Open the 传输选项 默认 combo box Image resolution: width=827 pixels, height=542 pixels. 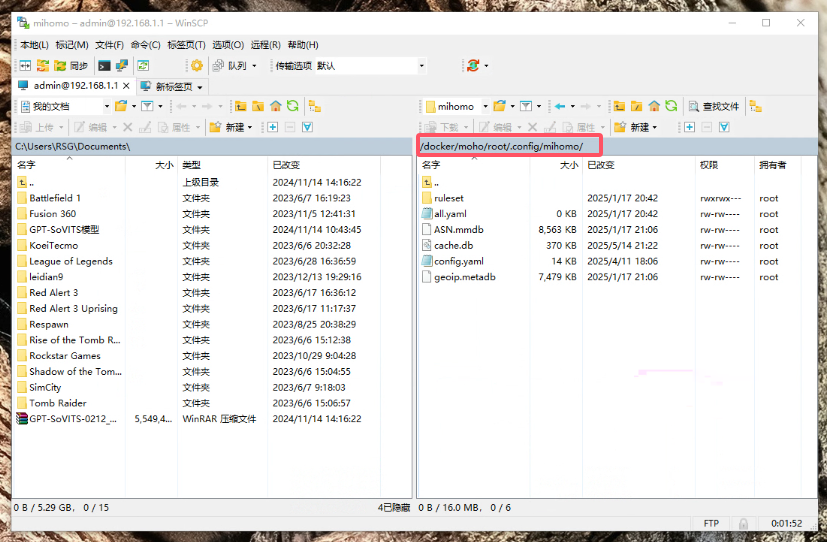pyautogui.click(x=370, y=66)
